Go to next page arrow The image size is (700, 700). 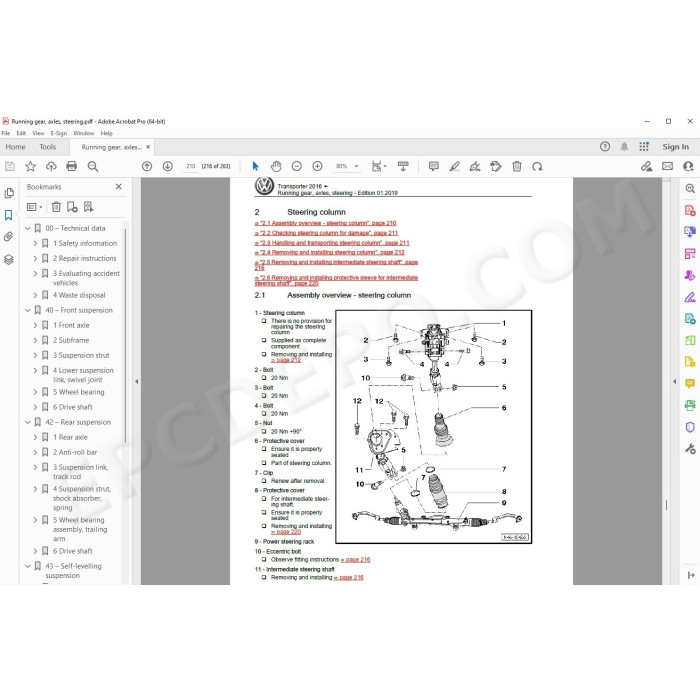click(167, 167)
